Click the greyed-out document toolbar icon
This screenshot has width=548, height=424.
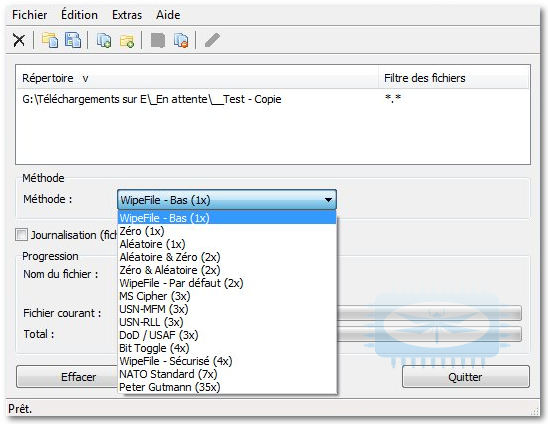(x=158, y=40)
